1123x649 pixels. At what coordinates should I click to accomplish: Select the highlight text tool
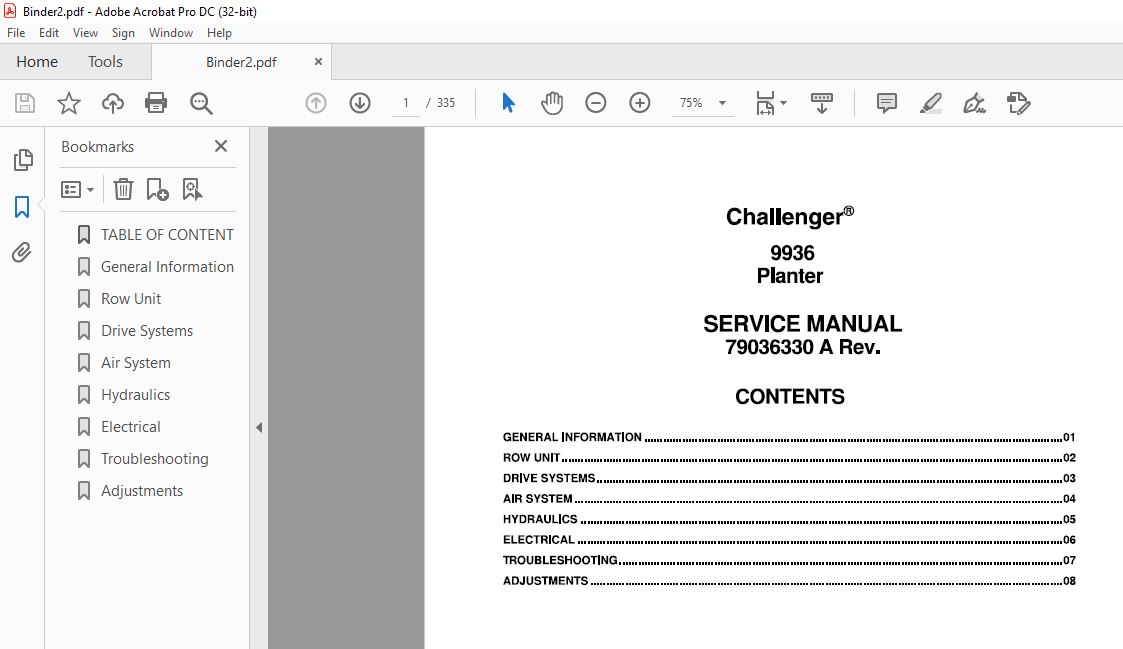[930, 103]
